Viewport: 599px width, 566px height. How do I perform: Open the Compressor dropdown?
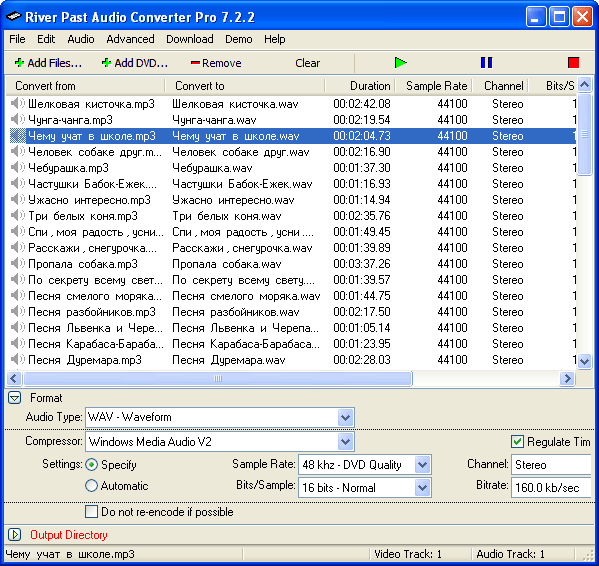pyautogui.click(x=345, y=442)
